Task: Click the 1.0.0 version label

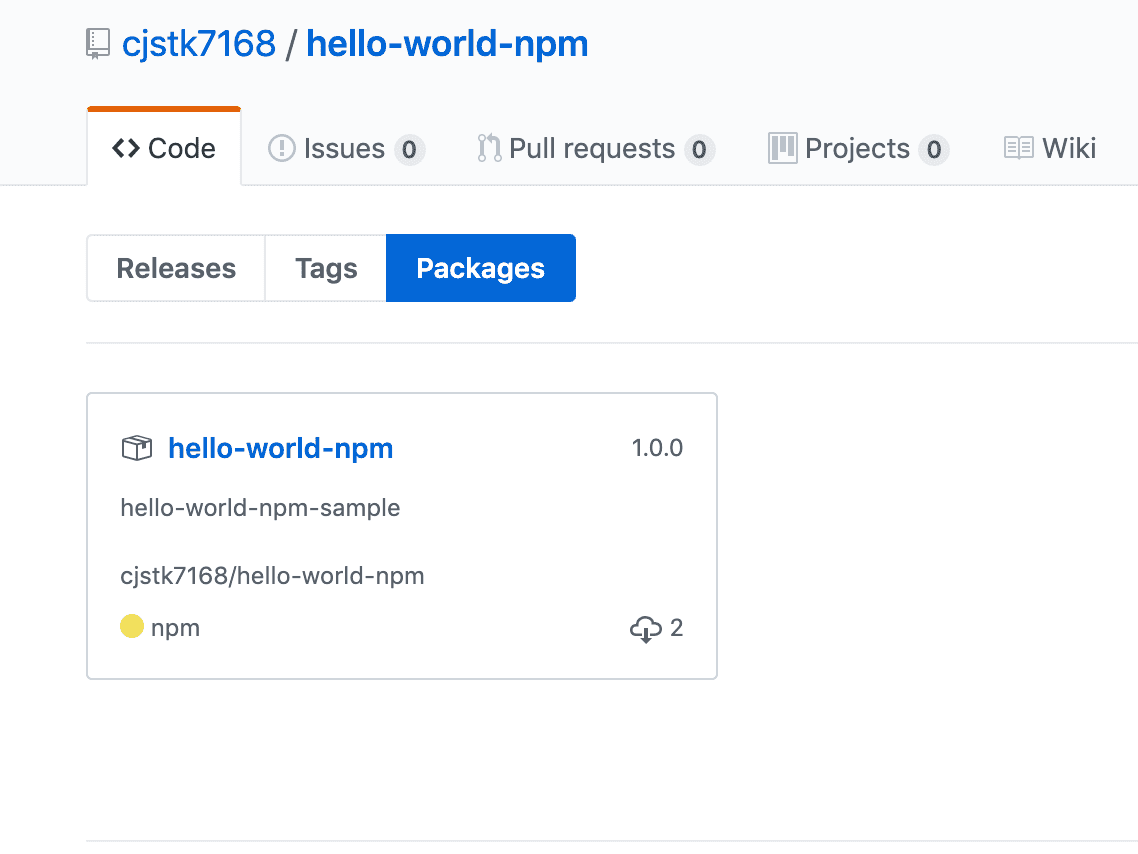Action: 657,448
